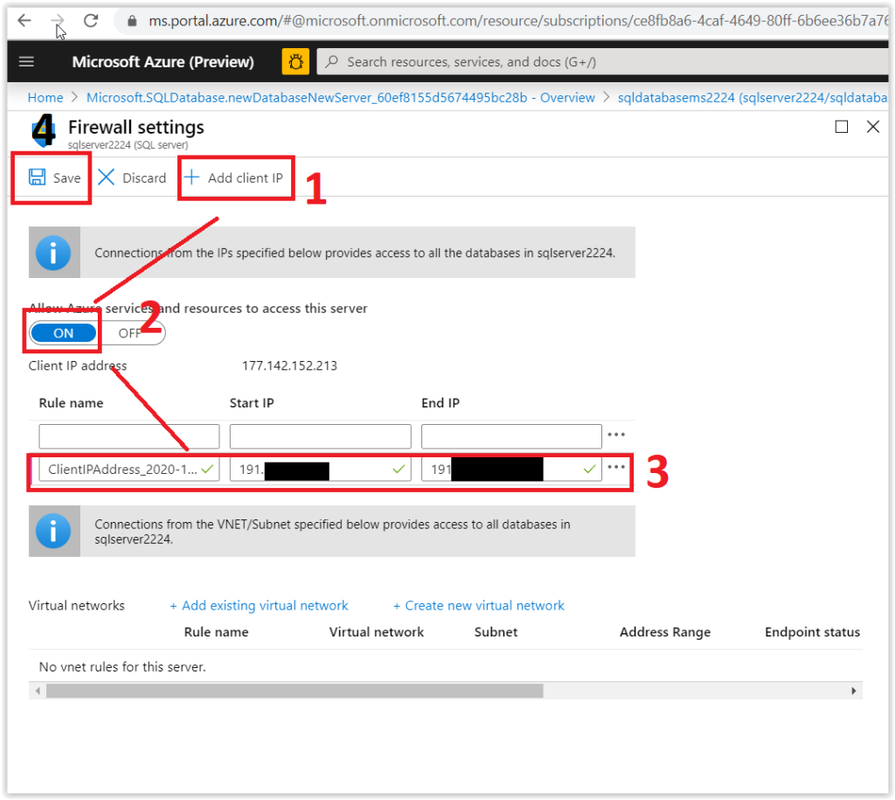The image size is (895, 800).
Task: Click Create new virtual network
Action: pyautogui.click(x=479, y=605)
